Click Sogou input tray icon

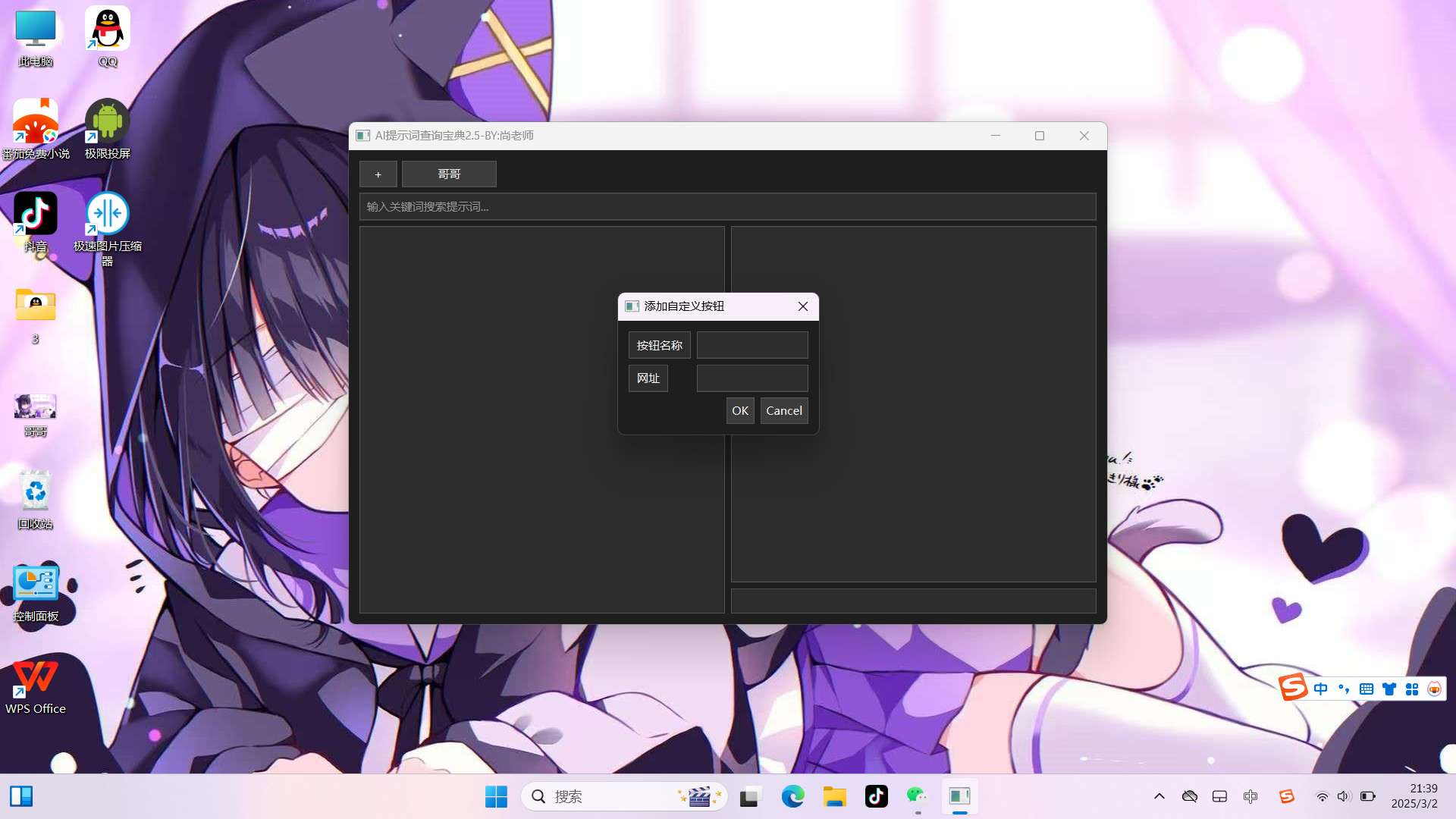point(1287,796)
